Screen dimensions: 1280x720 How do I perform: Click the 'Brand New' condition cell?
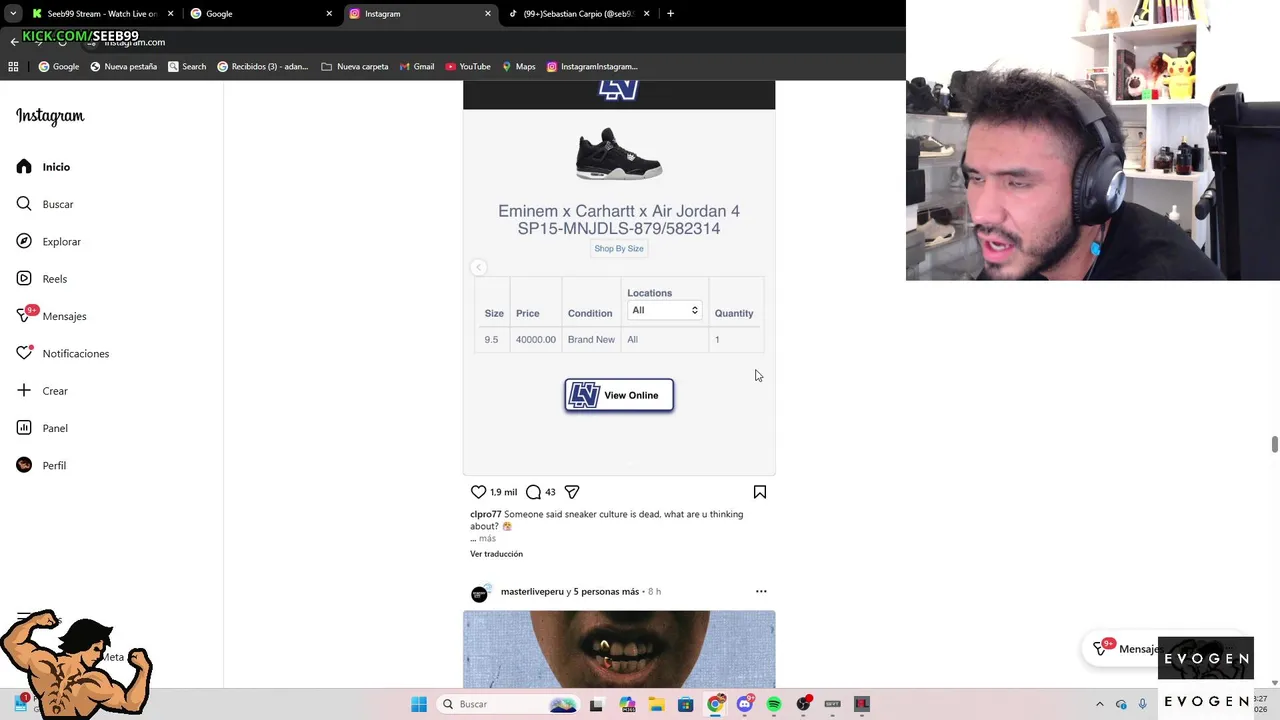pos(591,340)
